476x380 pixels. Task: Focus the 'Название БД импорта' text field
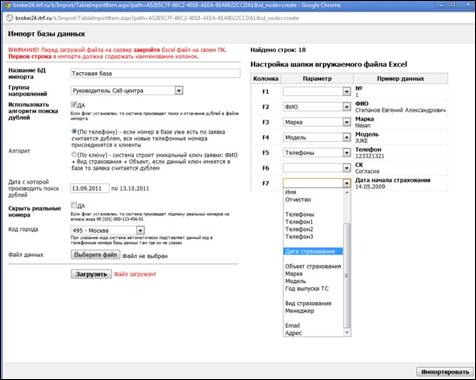tap(155, 73)
